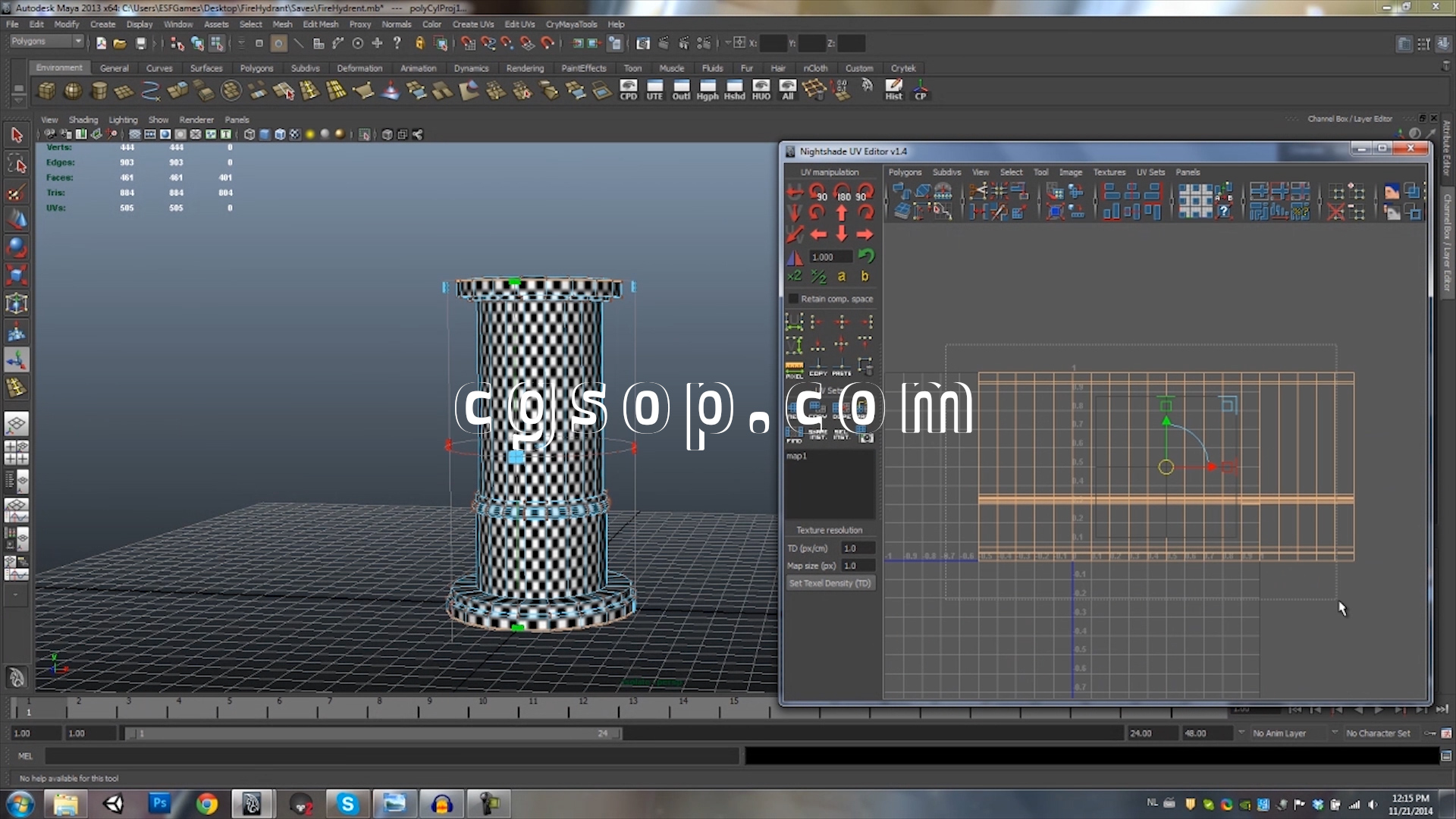Image resolution: width=1456 pixels, height=819 pixels.
Task: Click the UV snapshot camera icon
Action: tap(866, 438)
